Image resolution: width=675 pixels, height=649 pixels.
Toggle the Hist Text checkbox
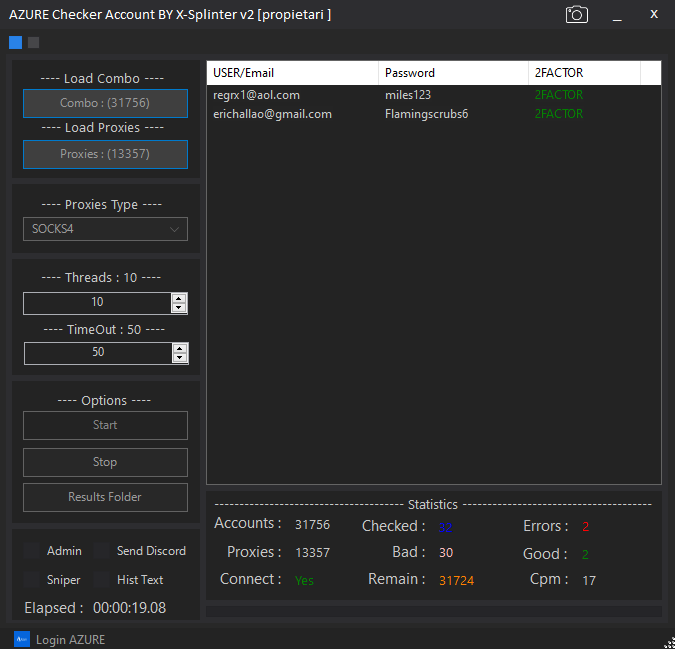point(102,579)
